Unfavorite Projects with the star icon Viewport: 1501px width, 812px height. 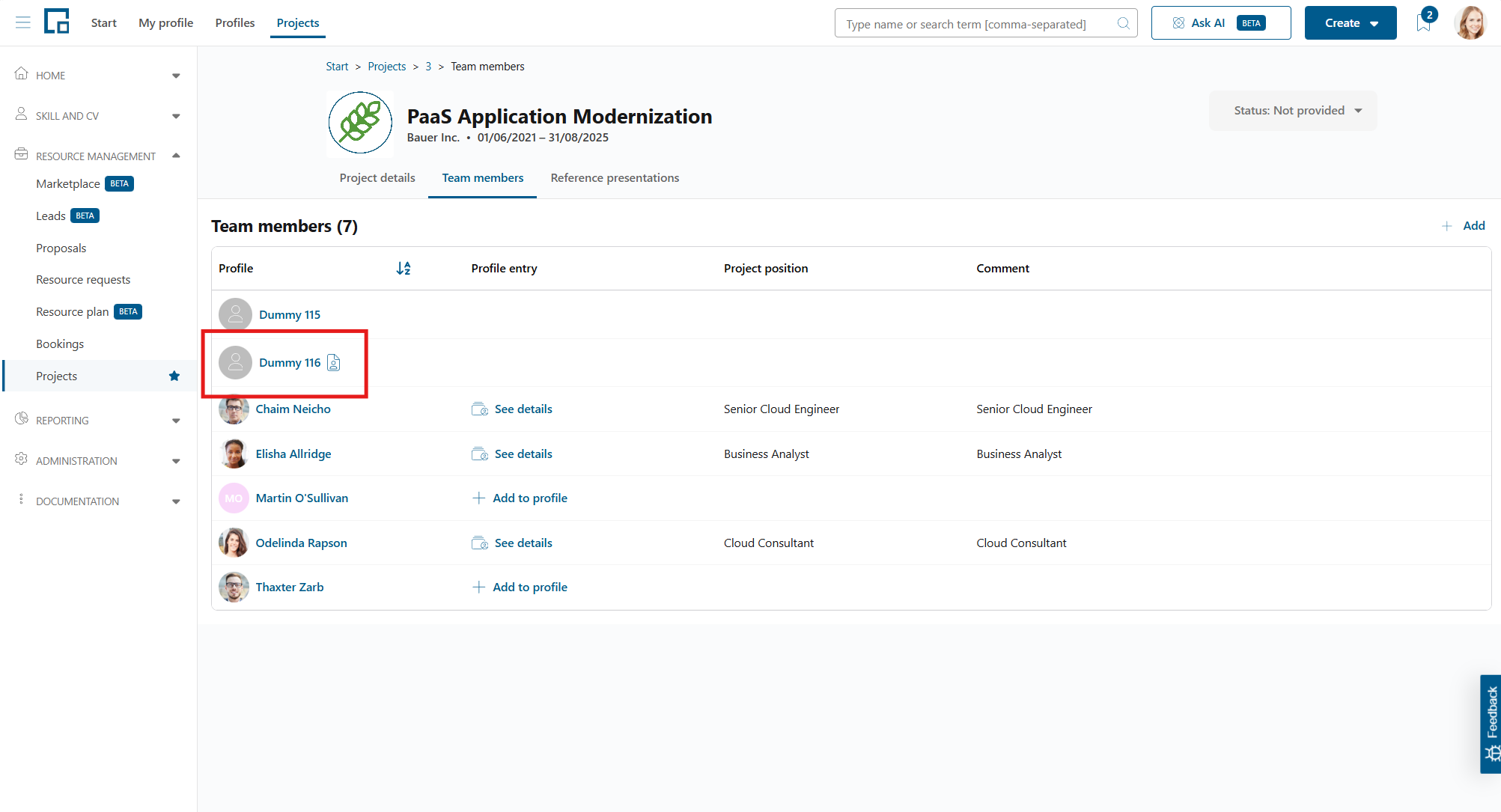(x=174, y=376)
